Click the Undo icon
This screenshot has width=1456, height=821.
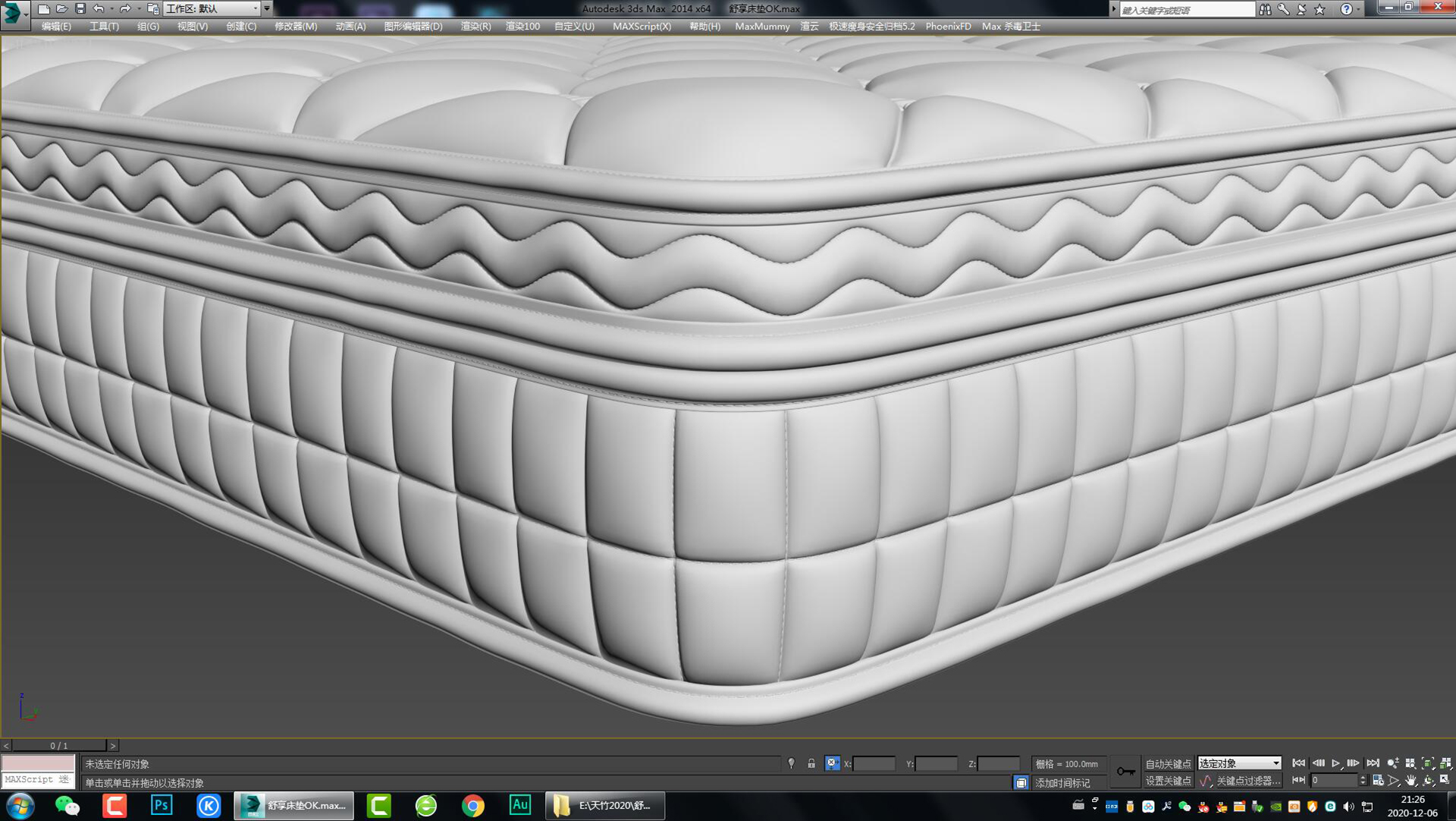[x=98, y=8]
